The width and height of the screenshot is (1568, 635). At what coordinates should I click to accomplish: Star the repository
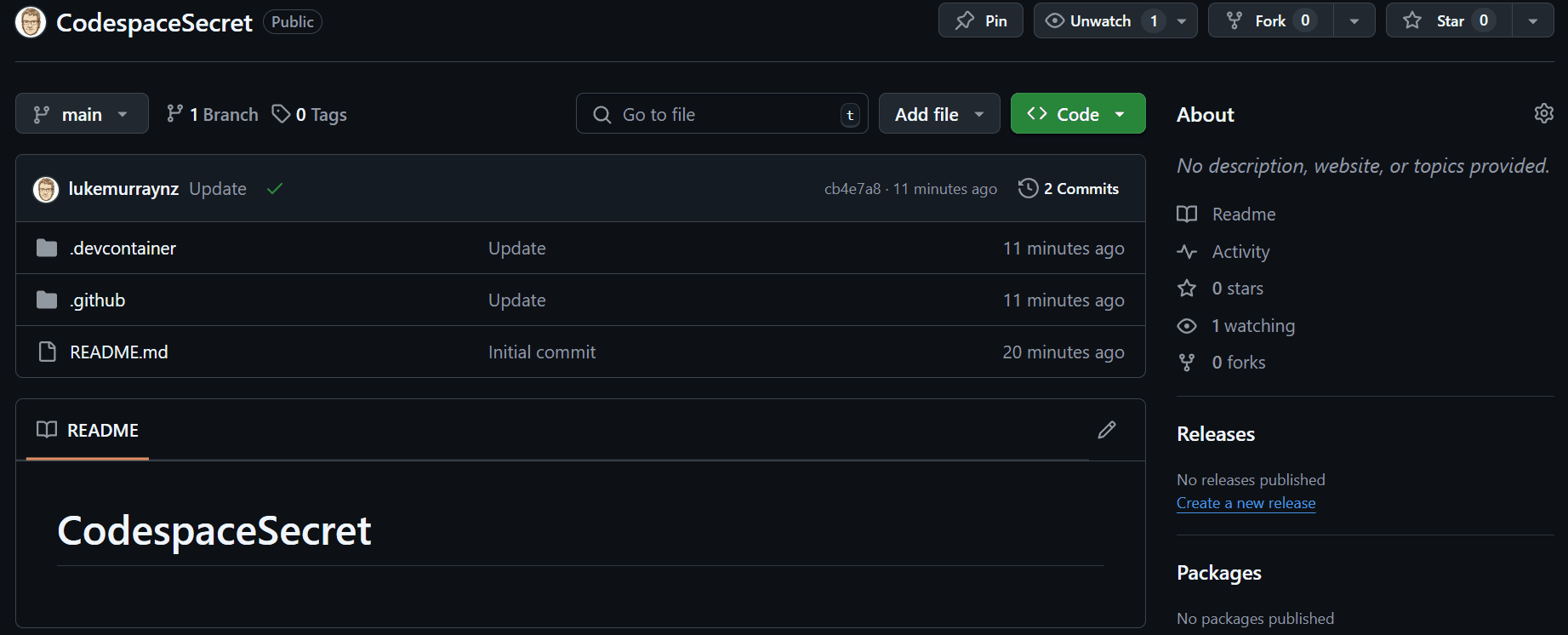tap(1449, 21)
